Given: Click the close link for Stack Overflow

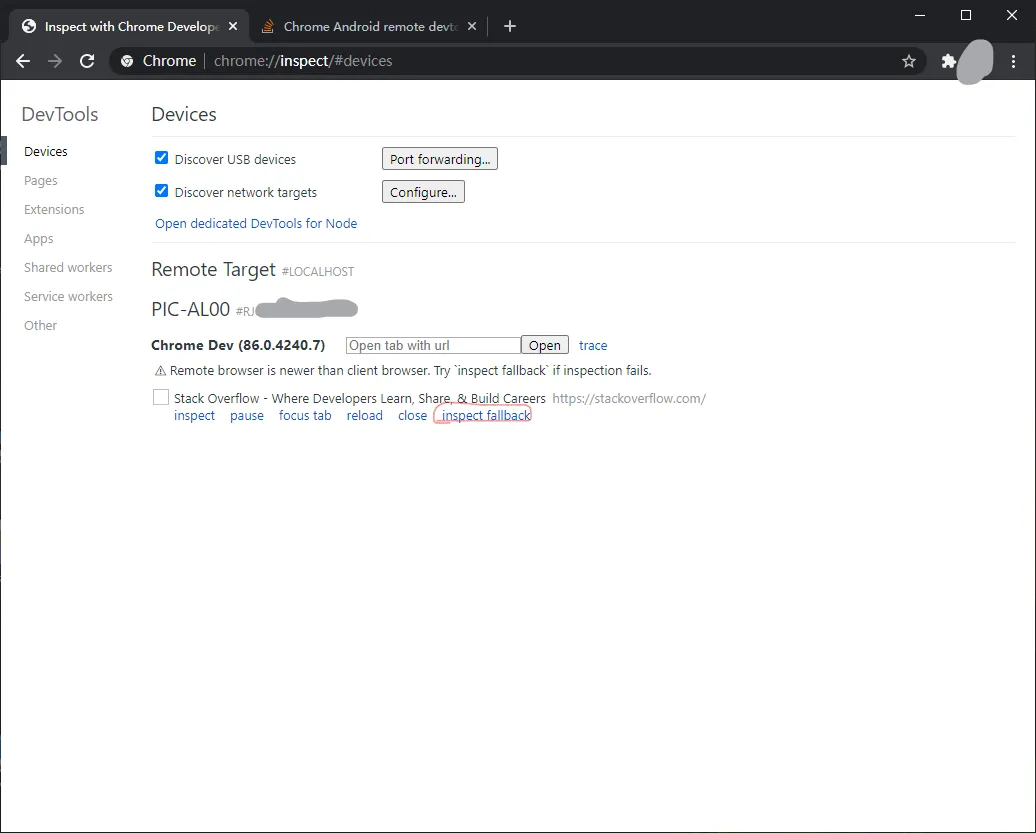Looking at the screenshot, I should pyautogui.click(x=412, y=416).
